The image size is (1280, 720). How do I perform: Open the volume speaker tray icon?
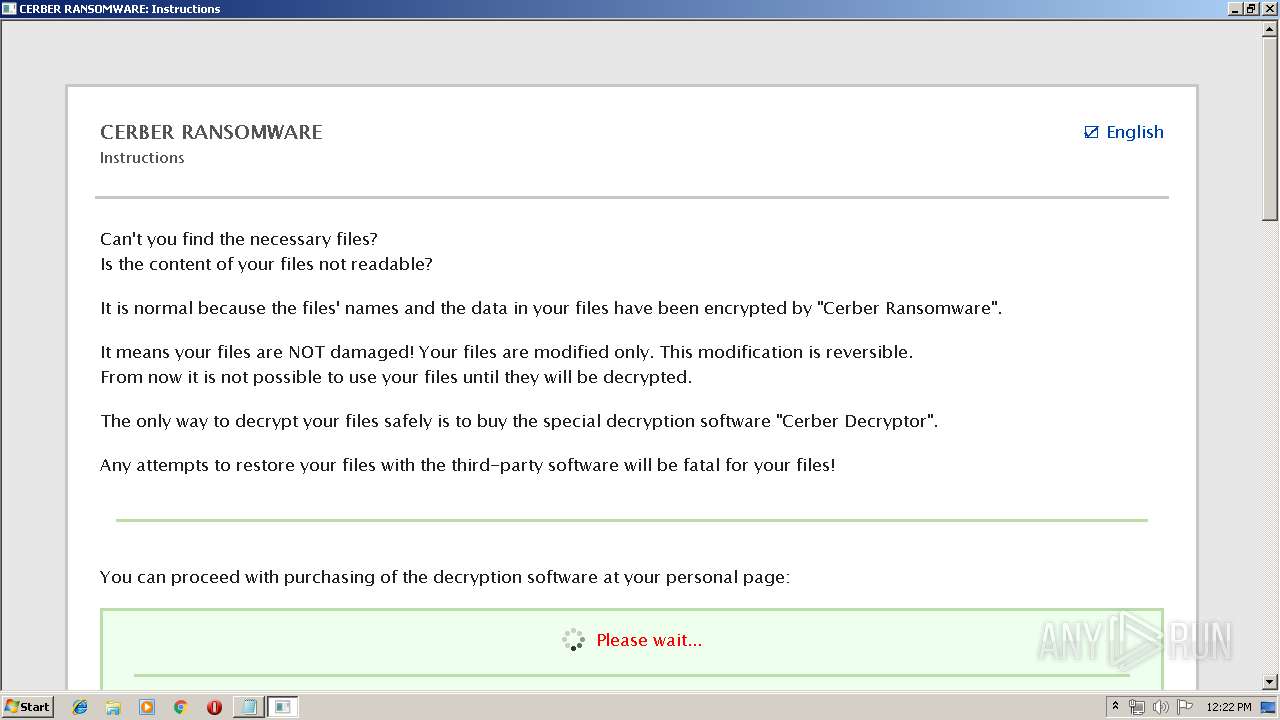coord(1160,707)
